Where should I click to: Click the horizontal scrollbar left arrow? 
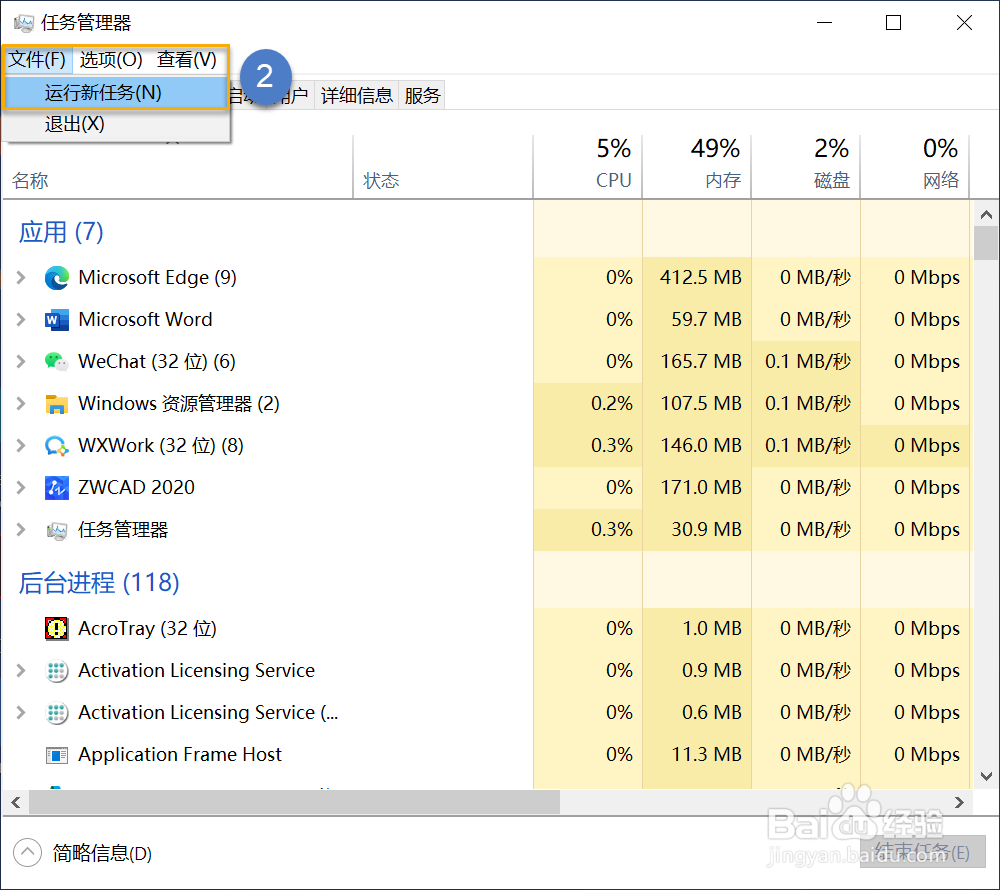pyautogui.click(x=16, y=802)
